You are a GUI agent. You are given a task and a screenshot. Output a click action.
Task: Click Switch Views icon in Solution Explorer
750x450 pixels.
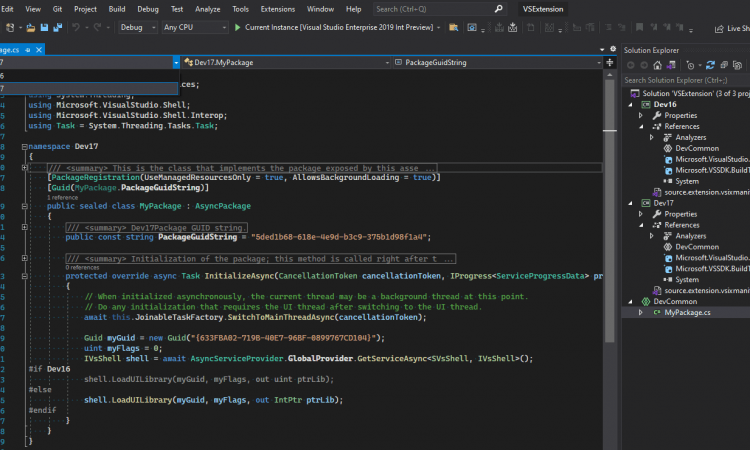tap(671, 65)
